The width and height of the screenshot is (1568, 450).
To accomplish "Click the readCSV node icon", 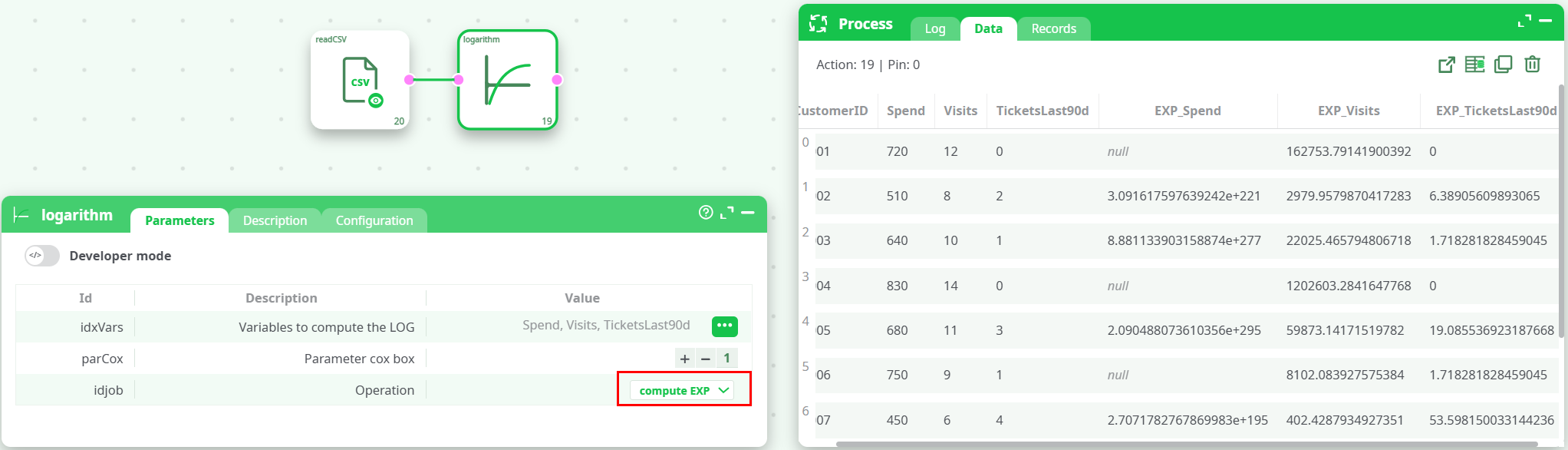I will [359, 80].
